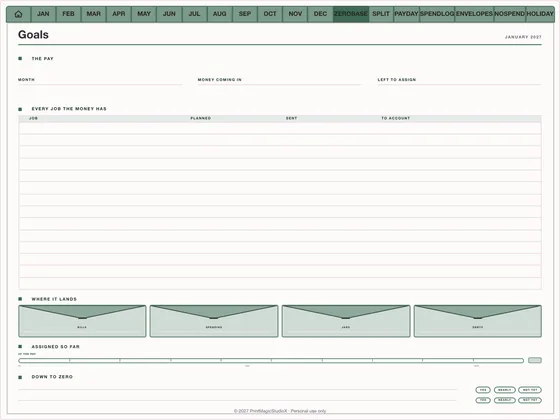Select the Spending envelope card

[x=214, y=321]
